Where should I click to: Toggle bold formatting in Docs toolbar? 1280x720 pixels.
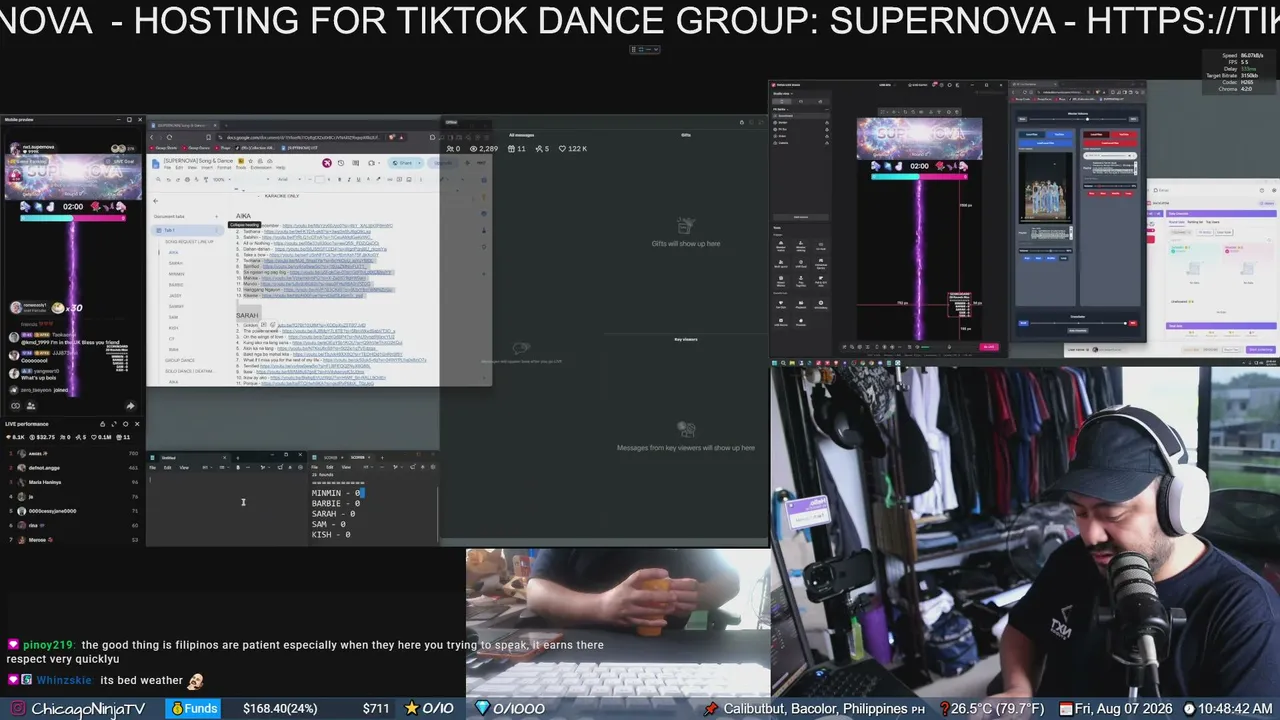[340, 180]
